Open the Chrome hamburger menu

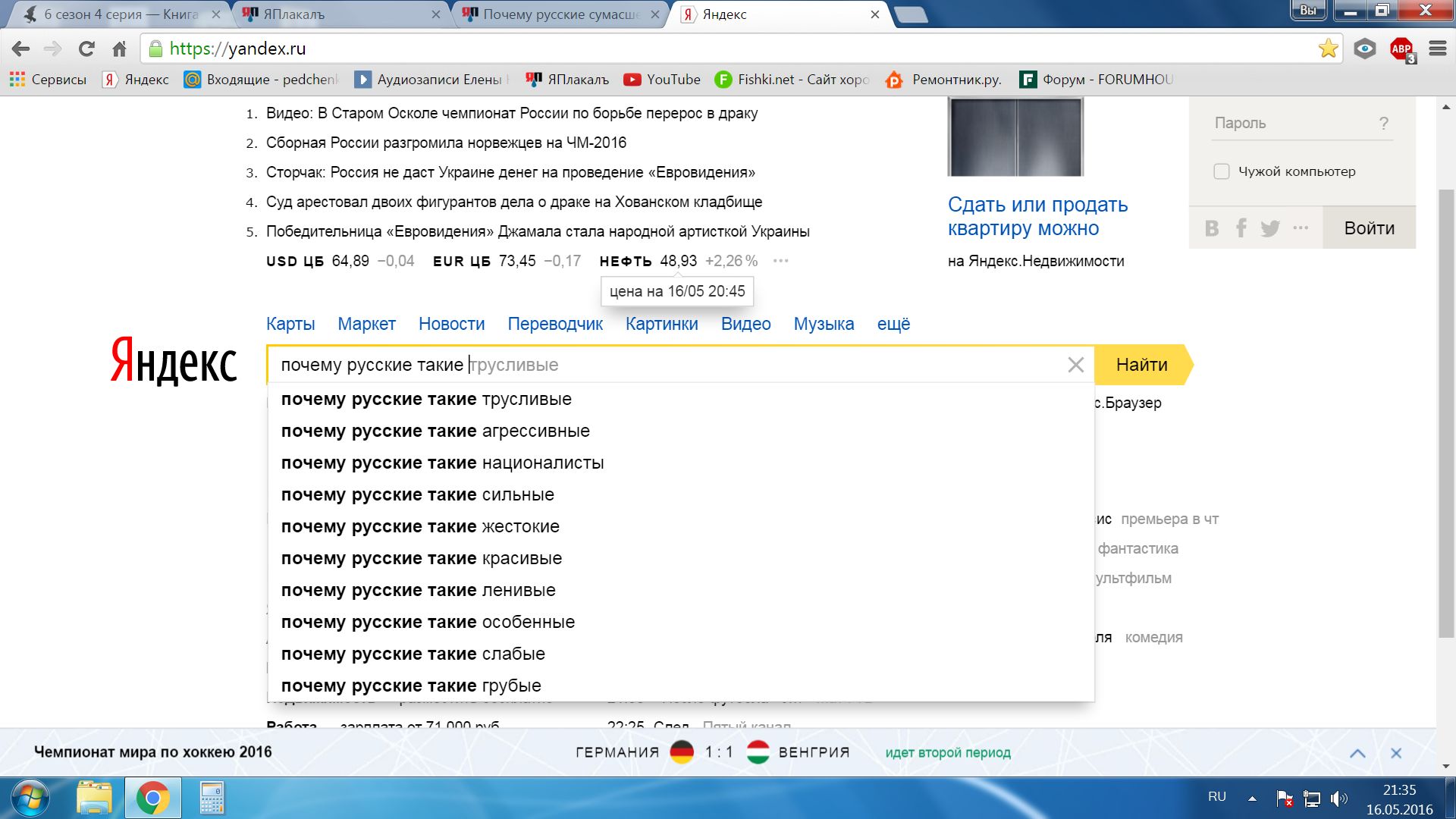(x=1438, y=49)
